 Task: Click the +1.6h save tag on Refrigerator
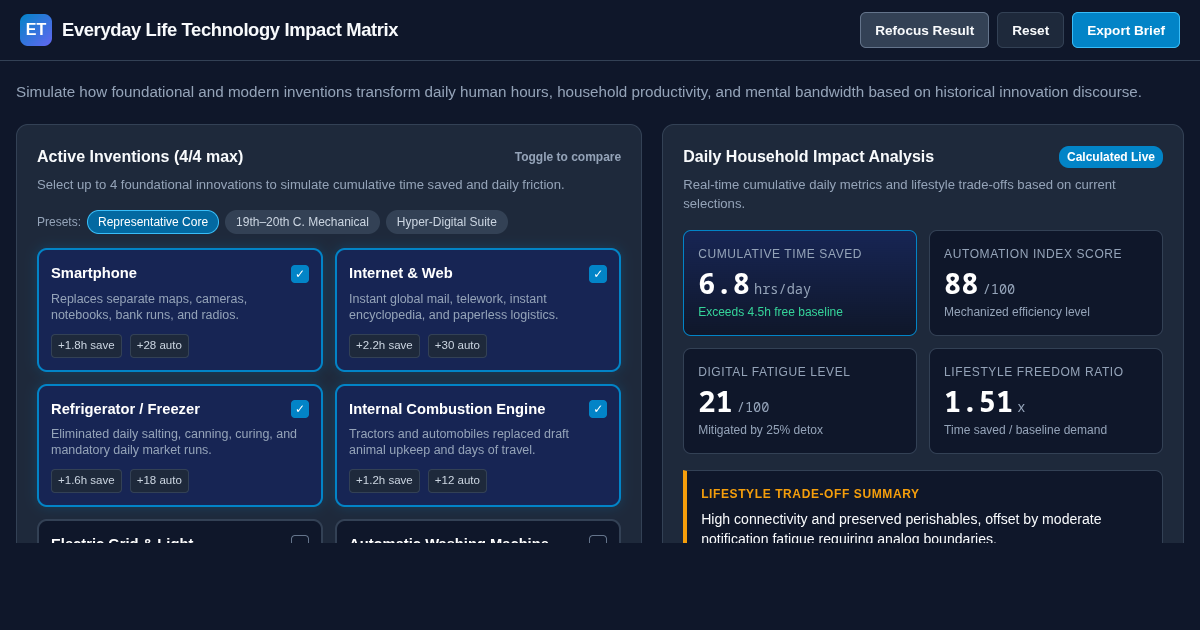pos(86,481)
